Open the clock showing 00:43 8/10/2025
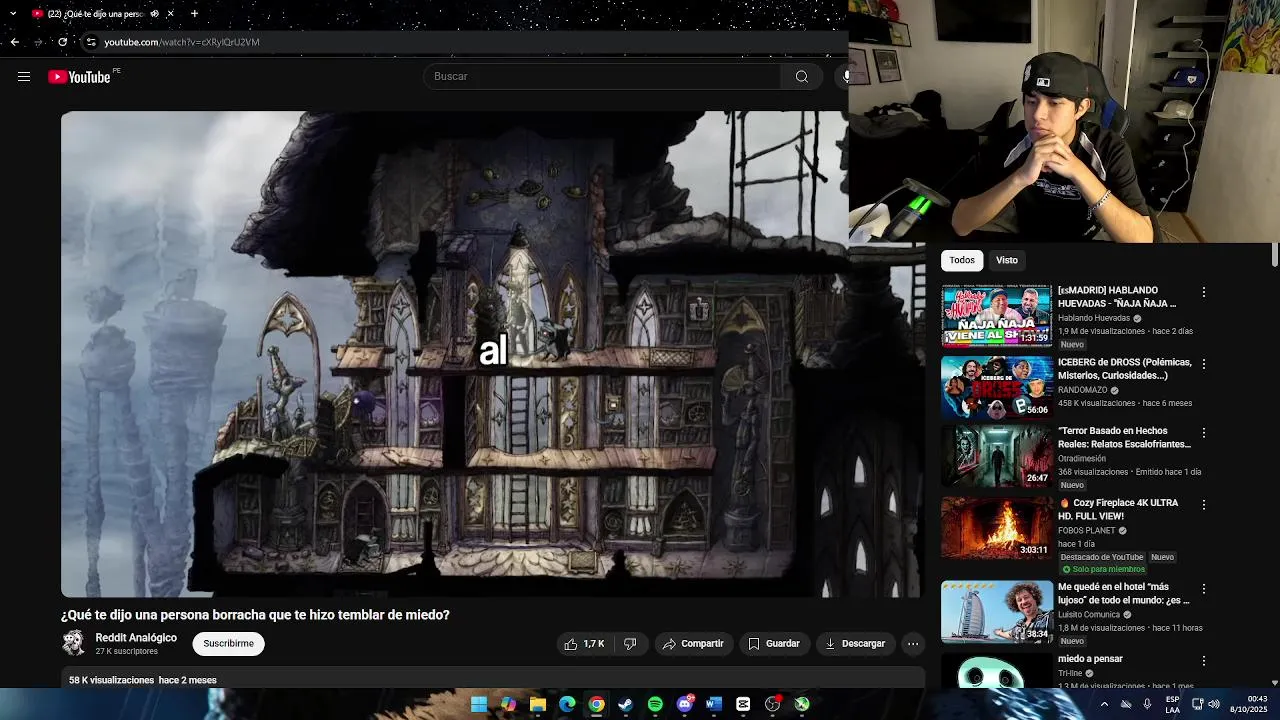The height and width of the screenshot is (720, 1280). point(1249,704)
